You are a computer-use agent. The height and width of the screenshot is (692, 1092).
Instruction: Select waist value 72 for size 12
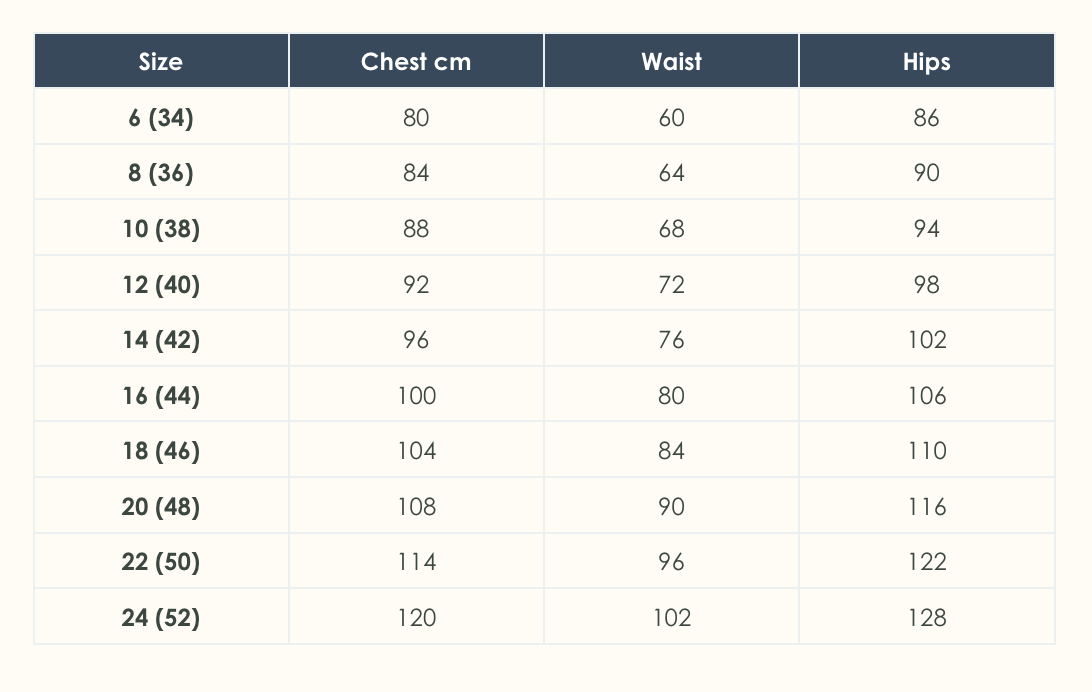671,285
